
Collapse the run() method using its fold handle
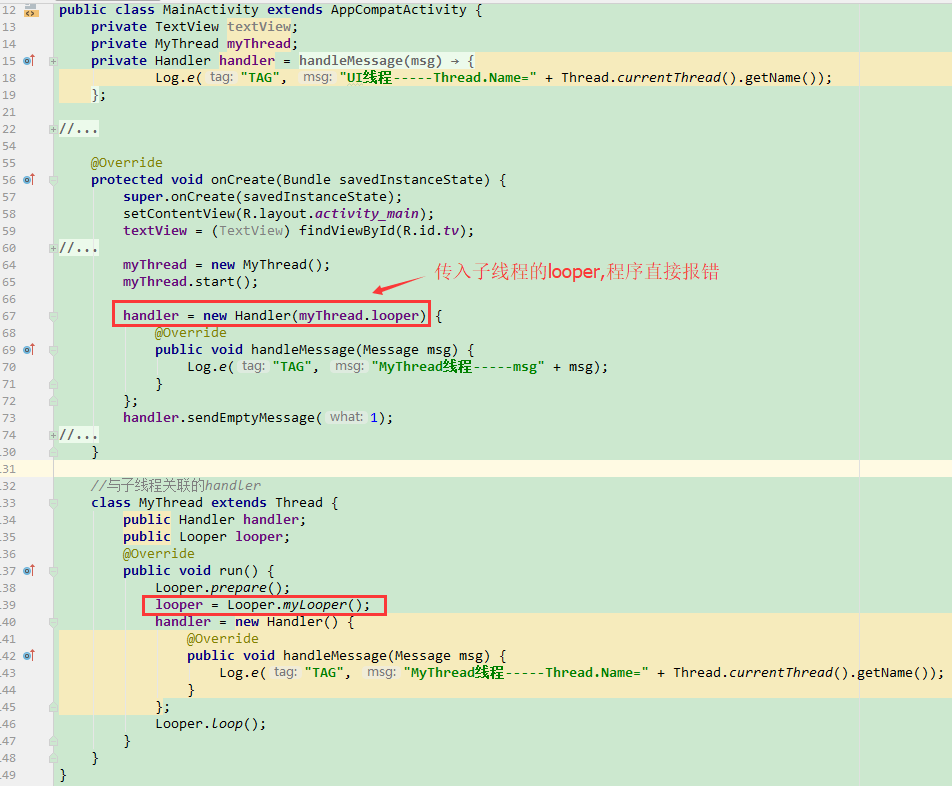coord(53,571)
